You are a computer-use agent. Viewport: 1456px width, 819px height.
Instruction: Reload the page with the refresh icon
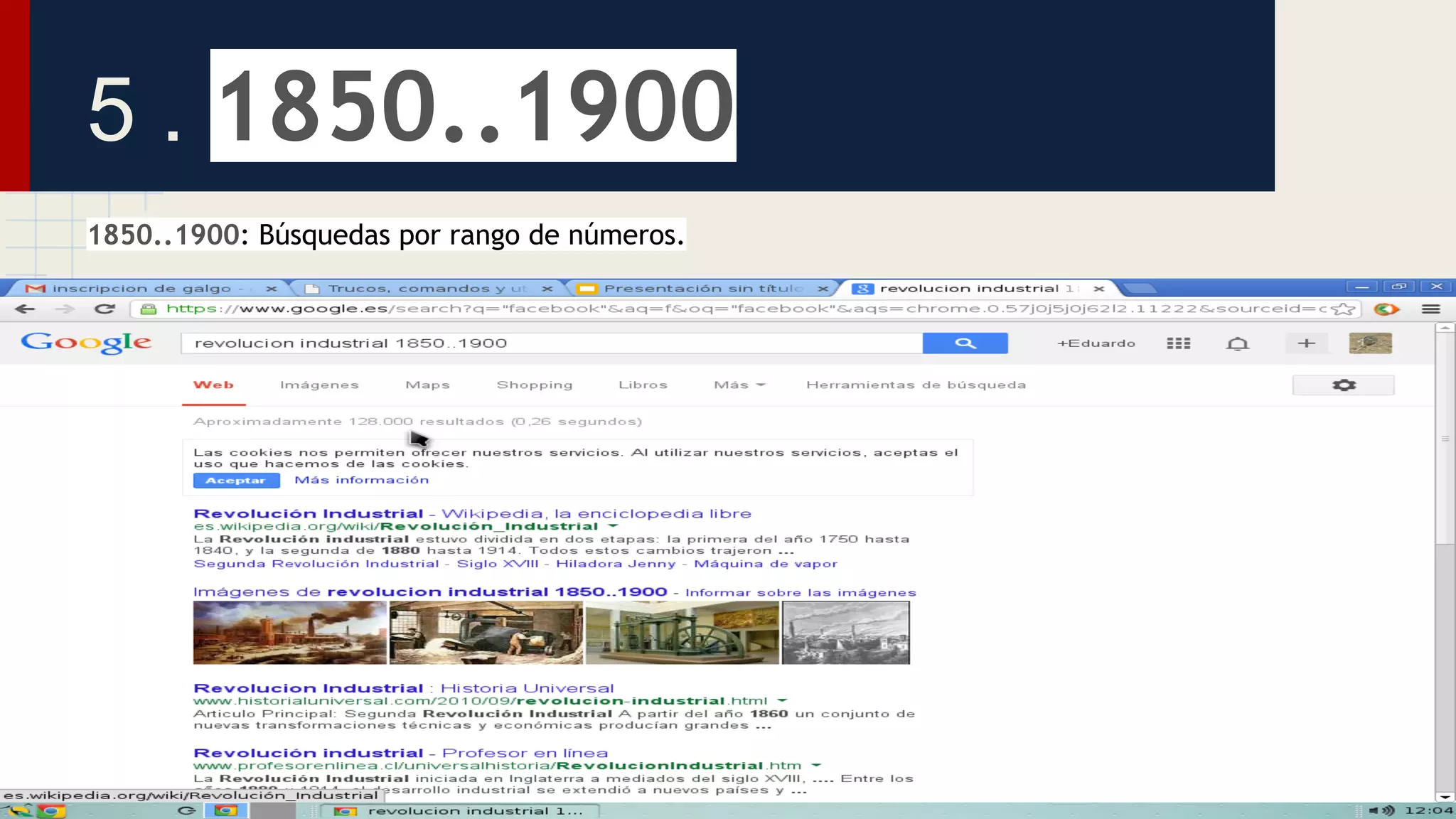point(105,309)
